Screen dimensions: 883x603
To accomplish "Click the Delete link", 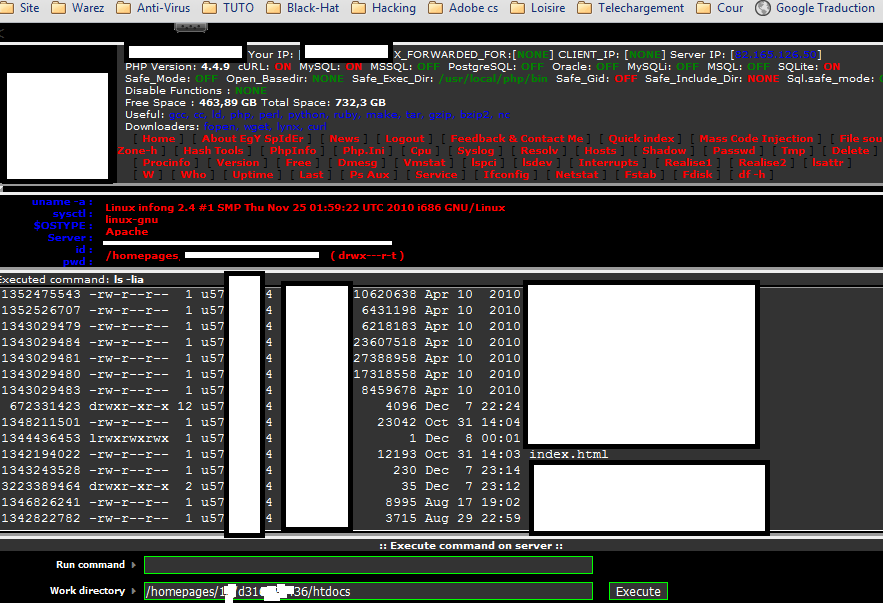I will [x=850, y=150].
